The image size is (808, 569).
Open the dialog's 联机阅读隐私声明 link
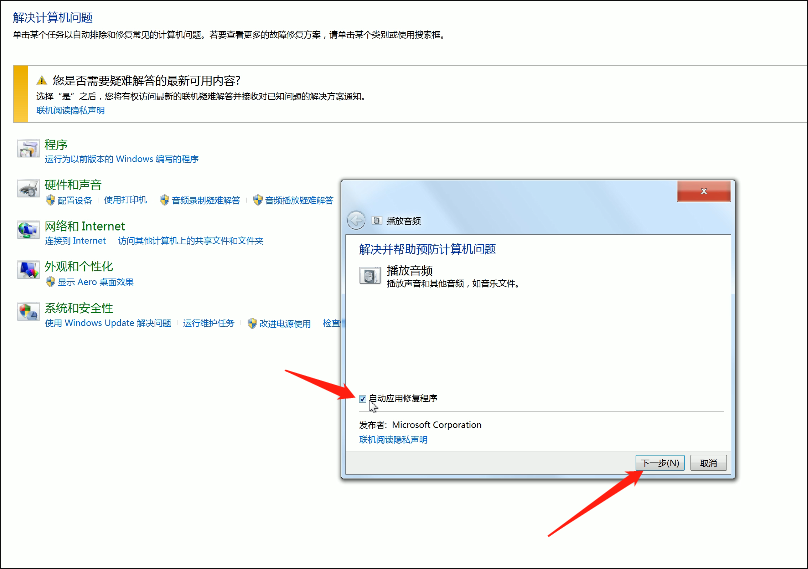(393, 439)
